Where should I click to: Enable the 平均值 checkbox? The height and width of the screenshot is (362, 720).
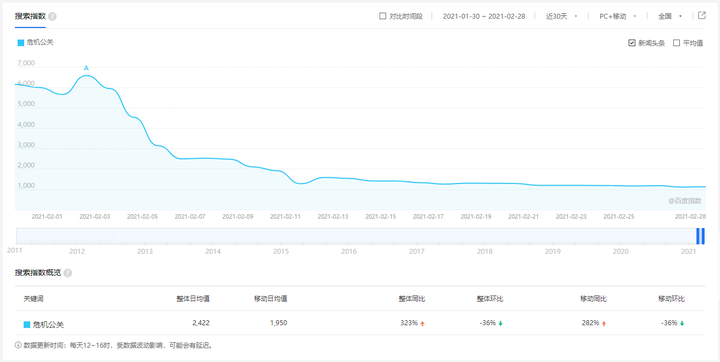click(x=676, y=43)
